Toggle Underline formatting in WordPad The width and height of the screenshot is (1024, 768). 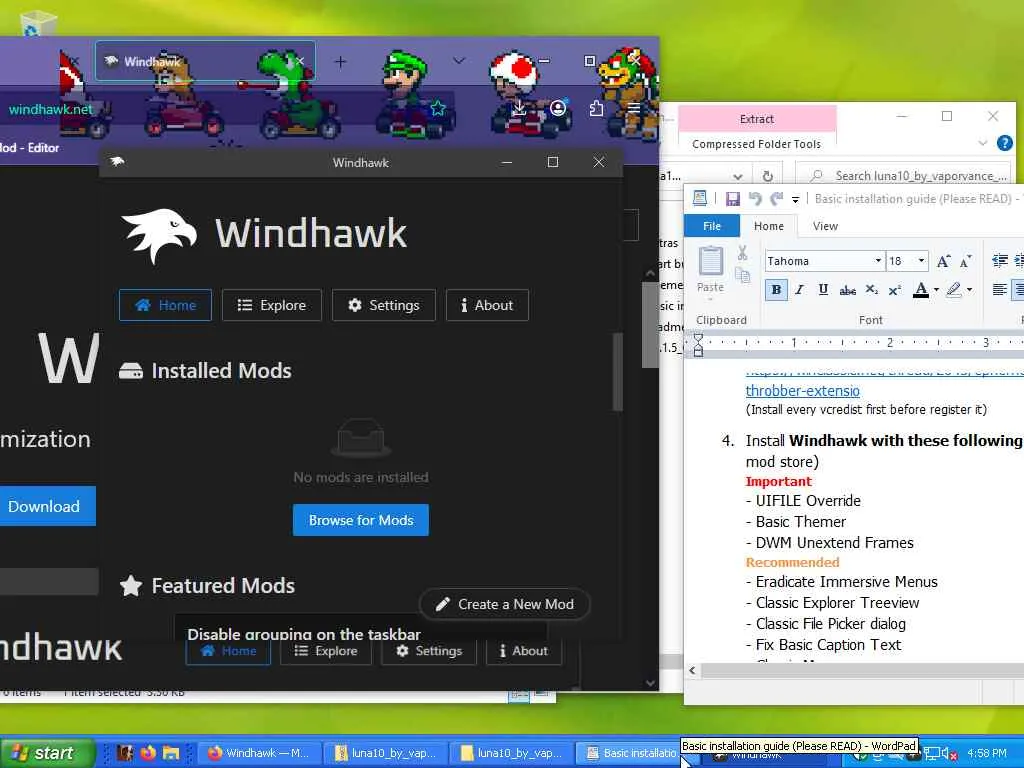[823, 290]
